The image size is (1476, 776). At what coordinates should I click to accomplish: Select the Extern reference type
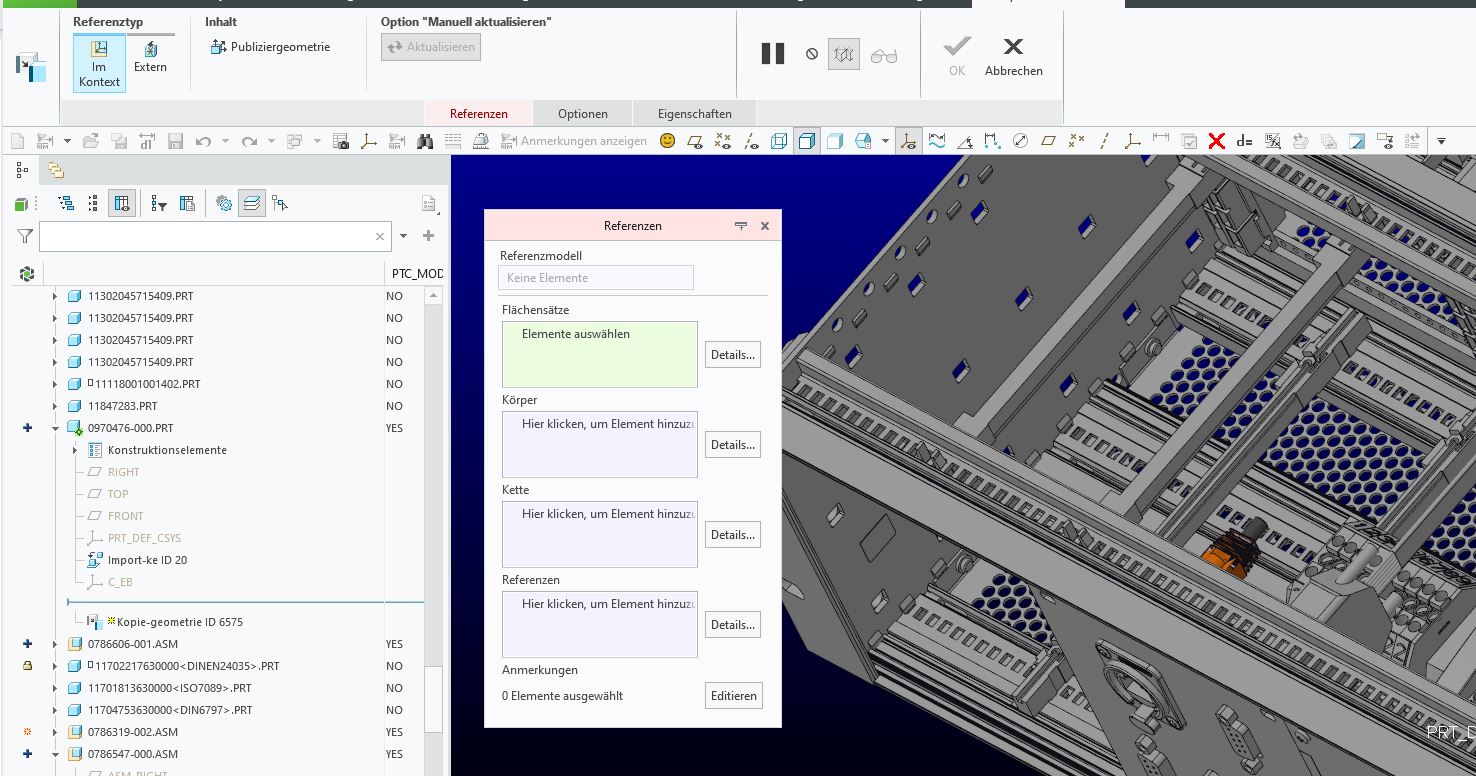(x=150, y=57)
